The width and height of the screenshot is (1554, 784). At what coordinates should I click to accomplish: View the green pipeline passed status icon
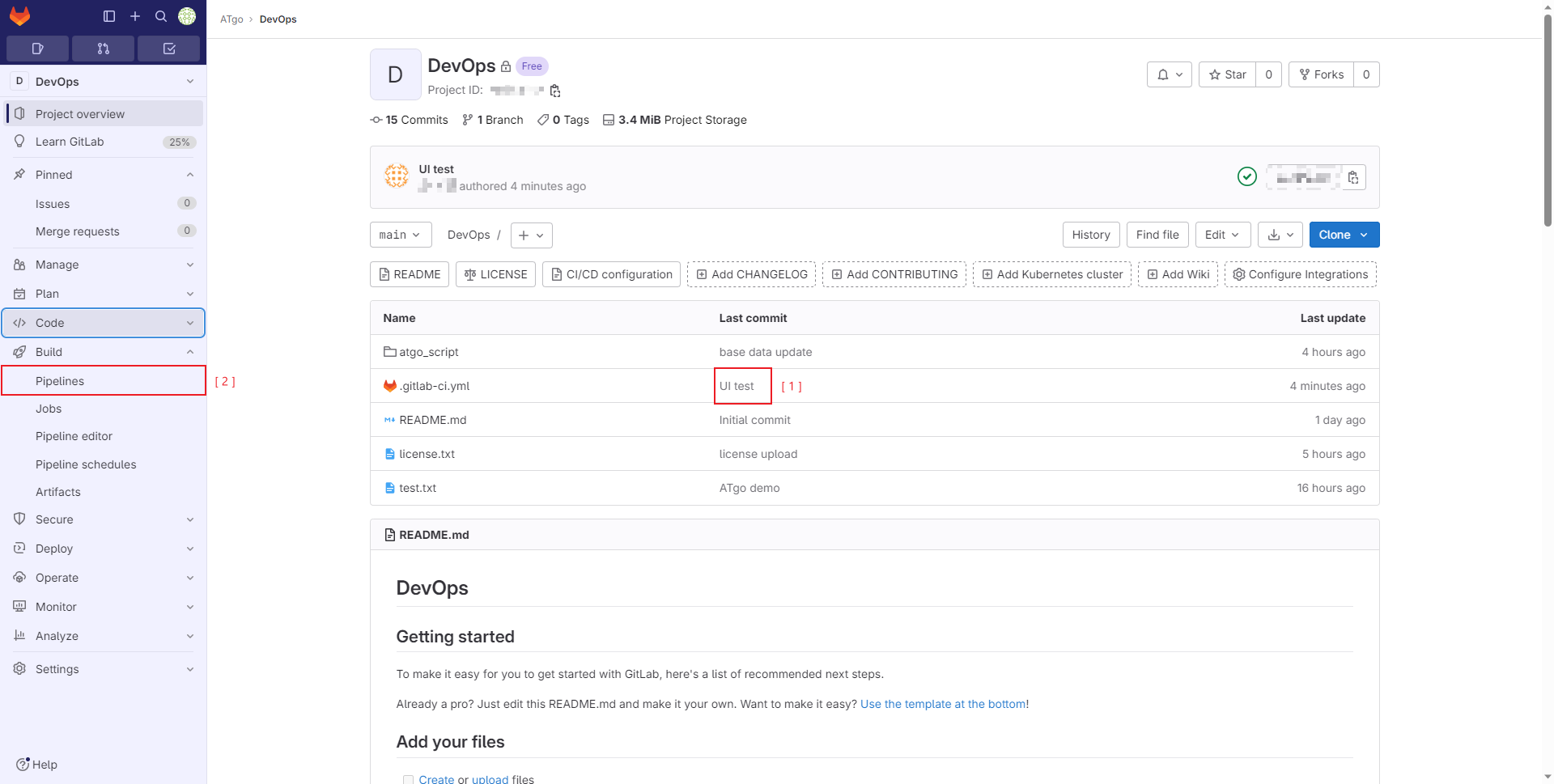pyautogui.click(x=1247, y=176)
